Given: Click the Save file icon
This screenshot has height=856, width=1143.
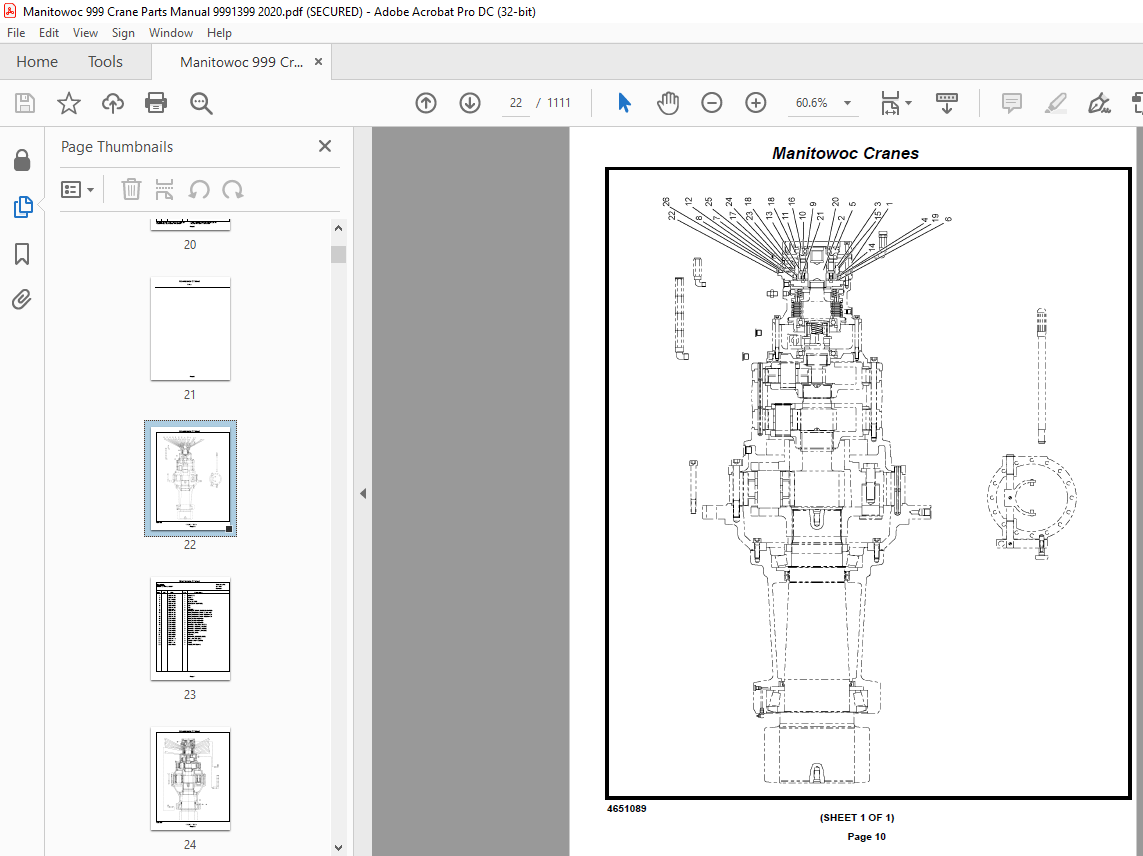Looking at the screenshot, I should tap(25, 103).
